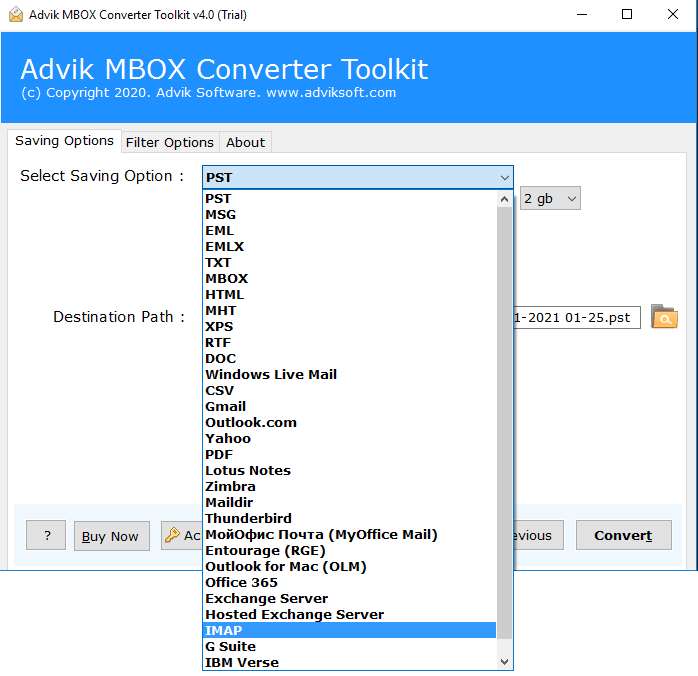
Task: Pick Exchange Server from the list
Action: pyautogui.click(x=349, y=599)
